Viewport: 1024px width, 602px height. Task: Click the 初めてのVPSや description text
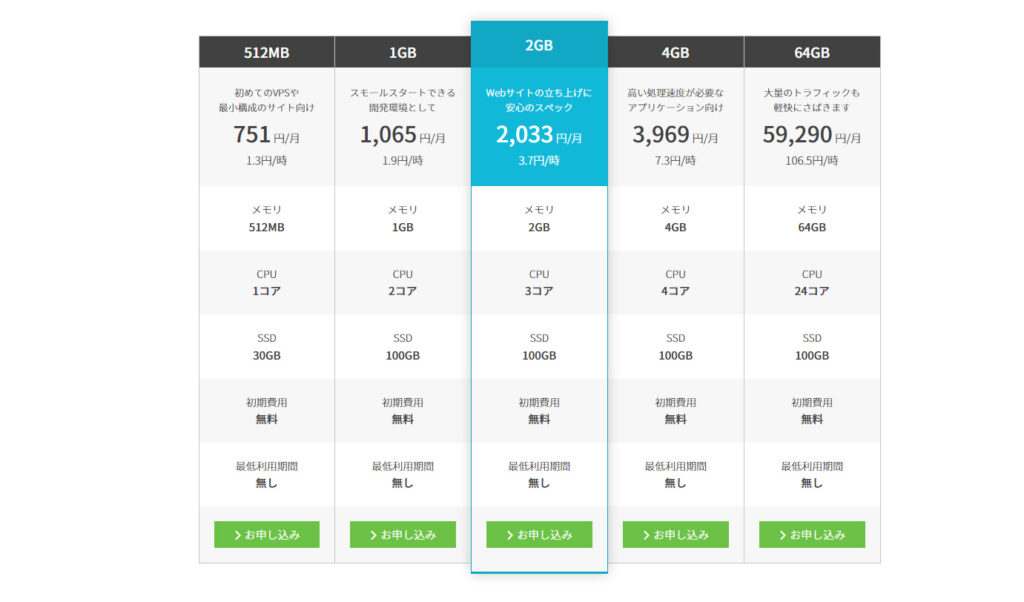coord(266,93)
